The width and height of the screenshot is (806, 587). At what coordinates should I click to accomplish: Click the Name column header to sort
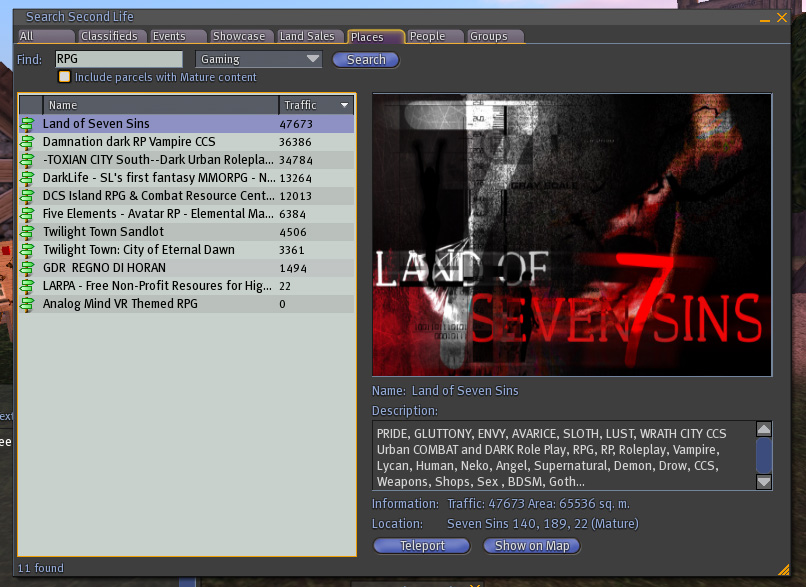pos(160,105)
